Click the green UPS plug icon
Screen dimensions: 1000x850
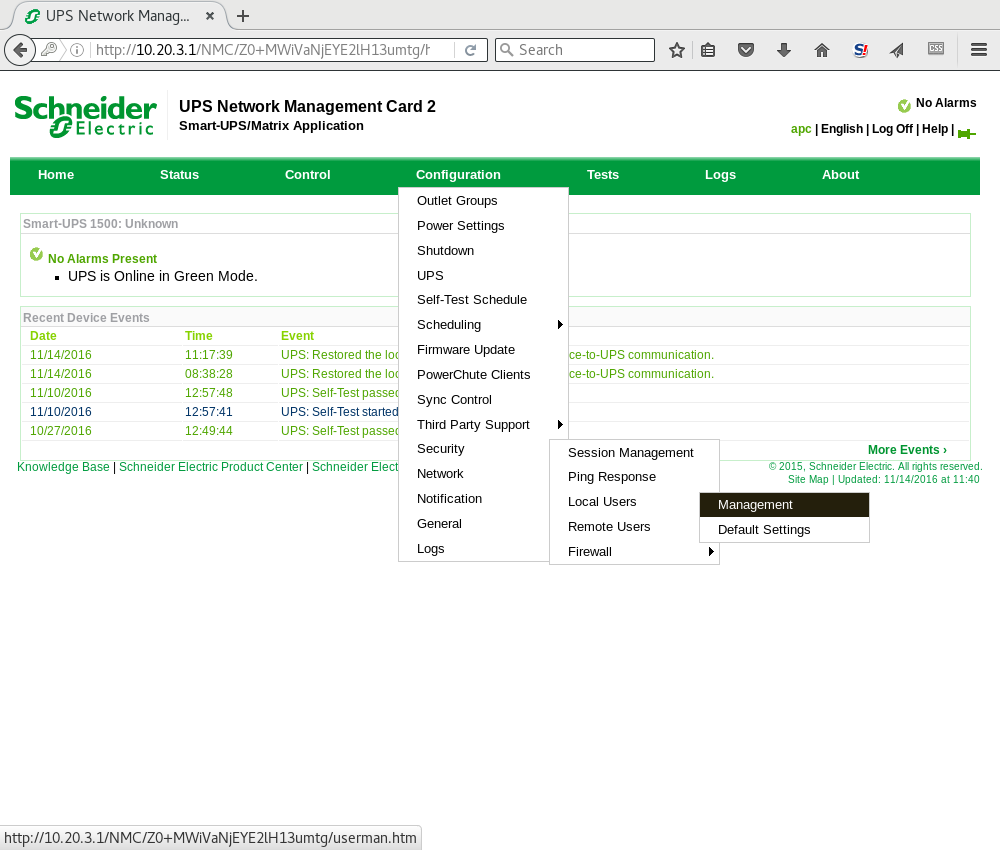(967, 133)
